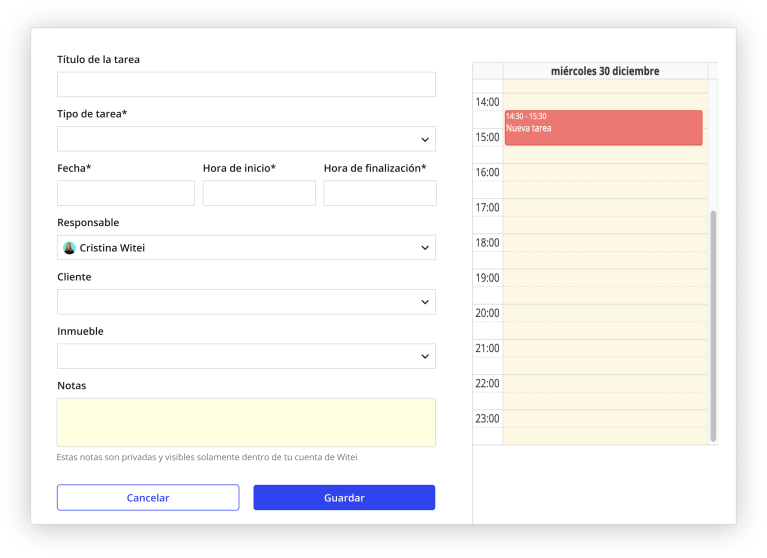The height and width of the screenshot is (558, 767).
Task: Click the Hora de inicio field
Action: click(259, 193)
